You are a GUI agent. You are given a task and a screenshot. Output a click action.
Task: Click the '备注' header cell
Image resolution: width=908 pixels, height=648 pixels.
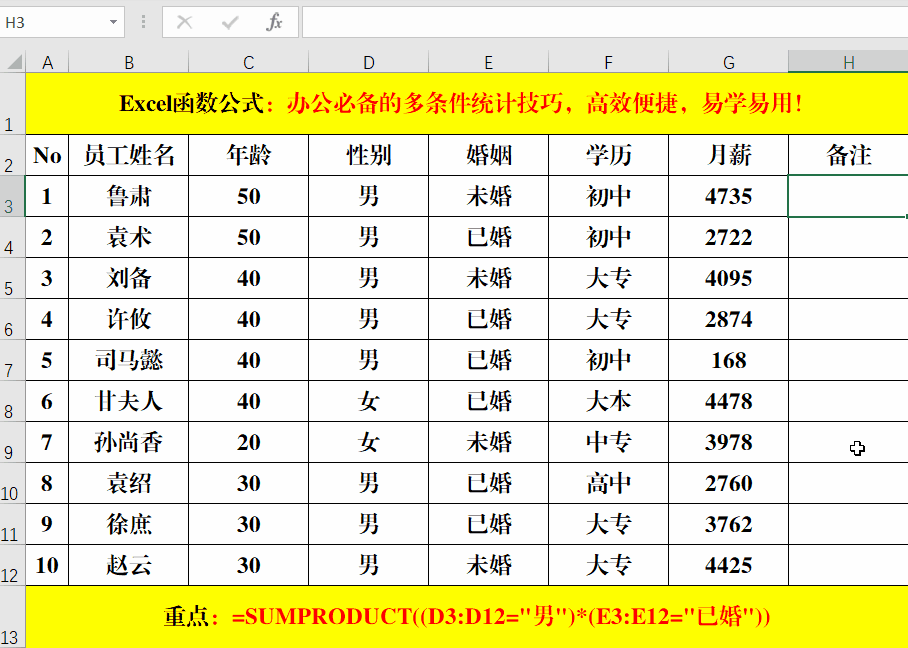pyautogui.click(x=848, y=155)
